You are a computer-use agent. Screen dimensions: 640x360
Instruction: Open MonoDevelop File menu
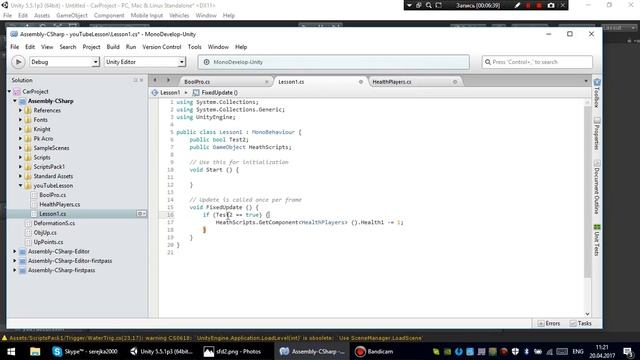pyautogui.click(x=15, y=47)
